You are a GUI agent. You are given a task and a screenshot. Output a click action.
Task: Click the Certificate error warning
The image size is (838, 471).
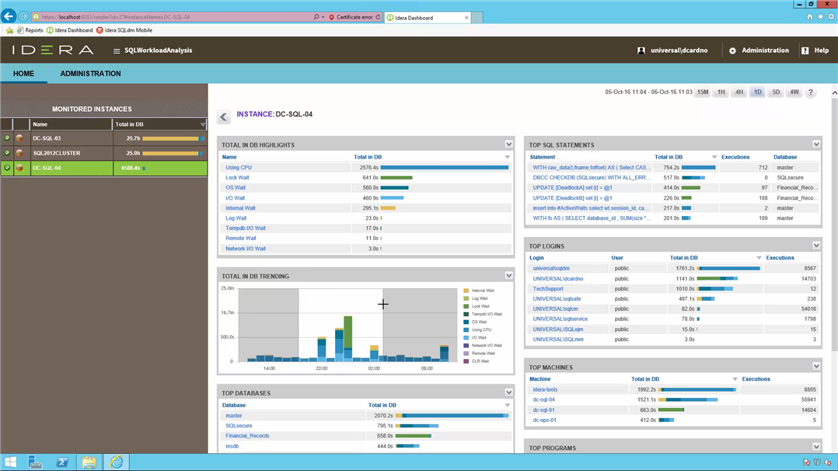[351, 17]
